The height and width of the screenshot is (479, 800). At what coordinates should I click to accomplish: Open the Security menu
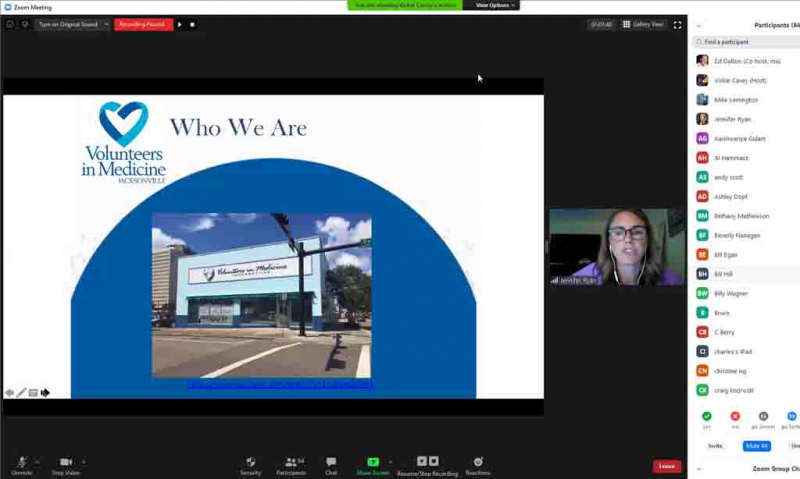point(251,466)
